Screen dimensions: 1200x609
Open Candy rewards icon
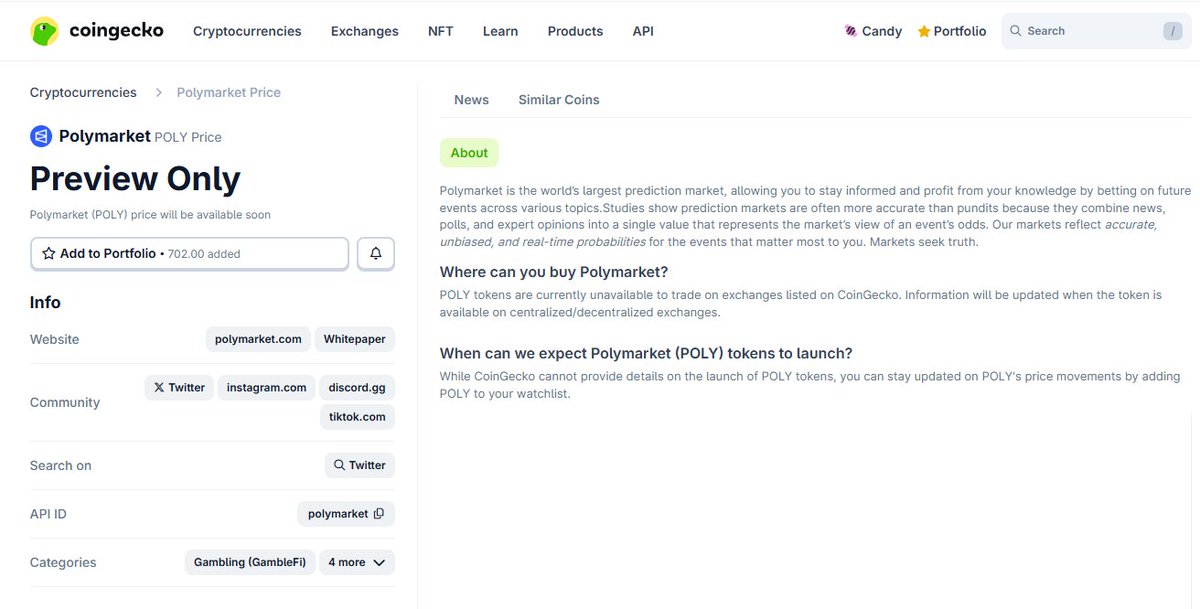851,31
